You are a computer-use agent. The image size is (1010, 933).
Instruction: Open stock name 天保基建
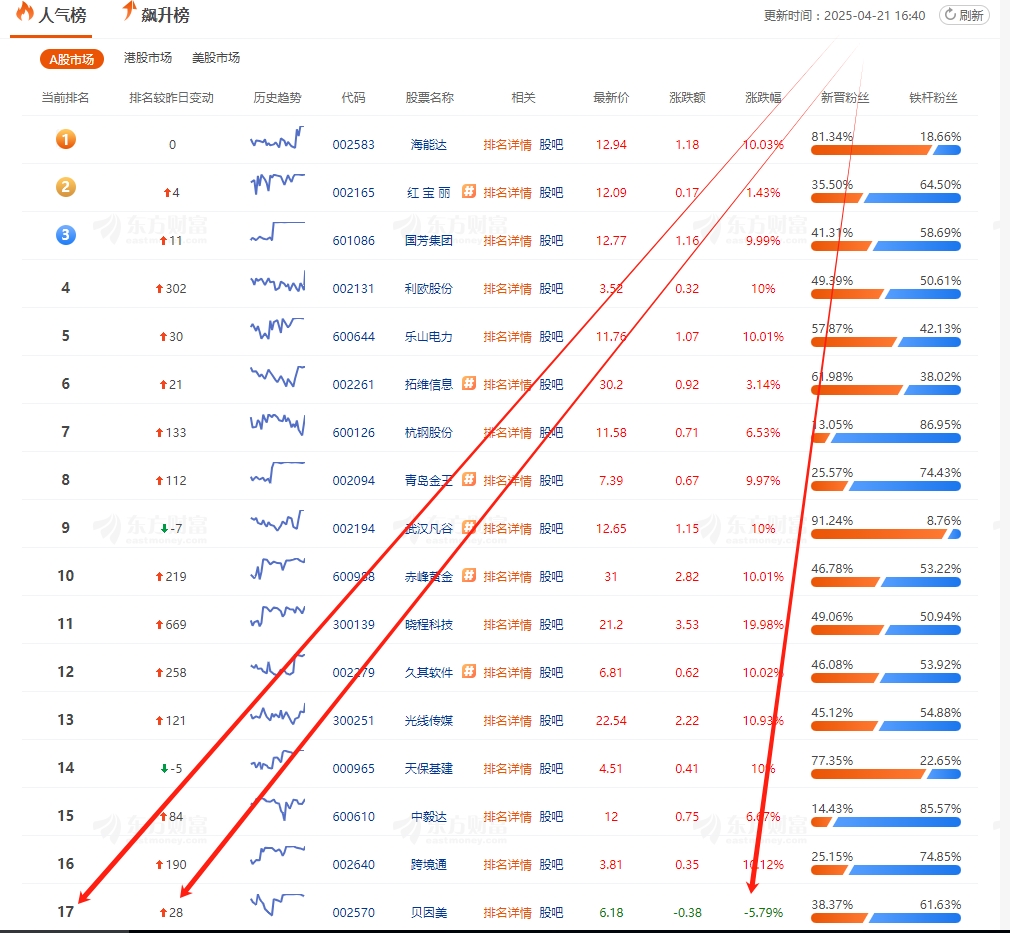click(x=429, y=769)
